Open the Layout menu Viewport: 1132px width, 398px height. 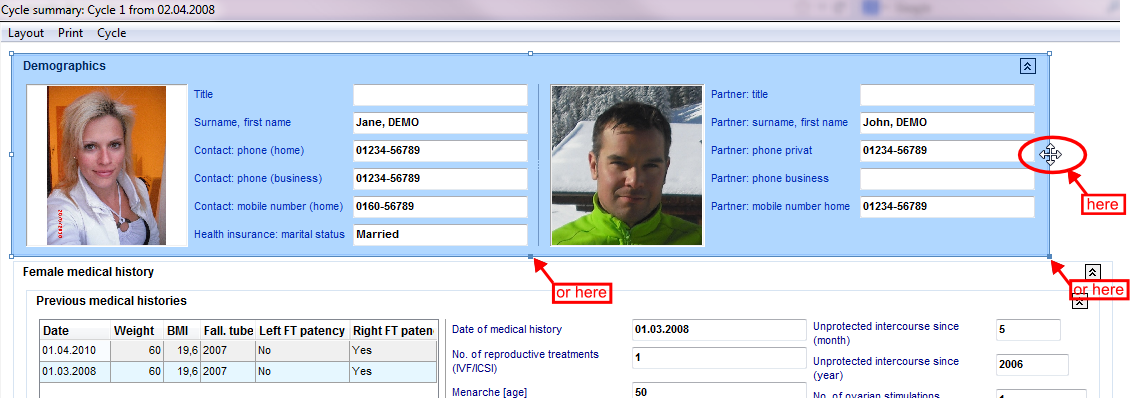tap(26, 33)
